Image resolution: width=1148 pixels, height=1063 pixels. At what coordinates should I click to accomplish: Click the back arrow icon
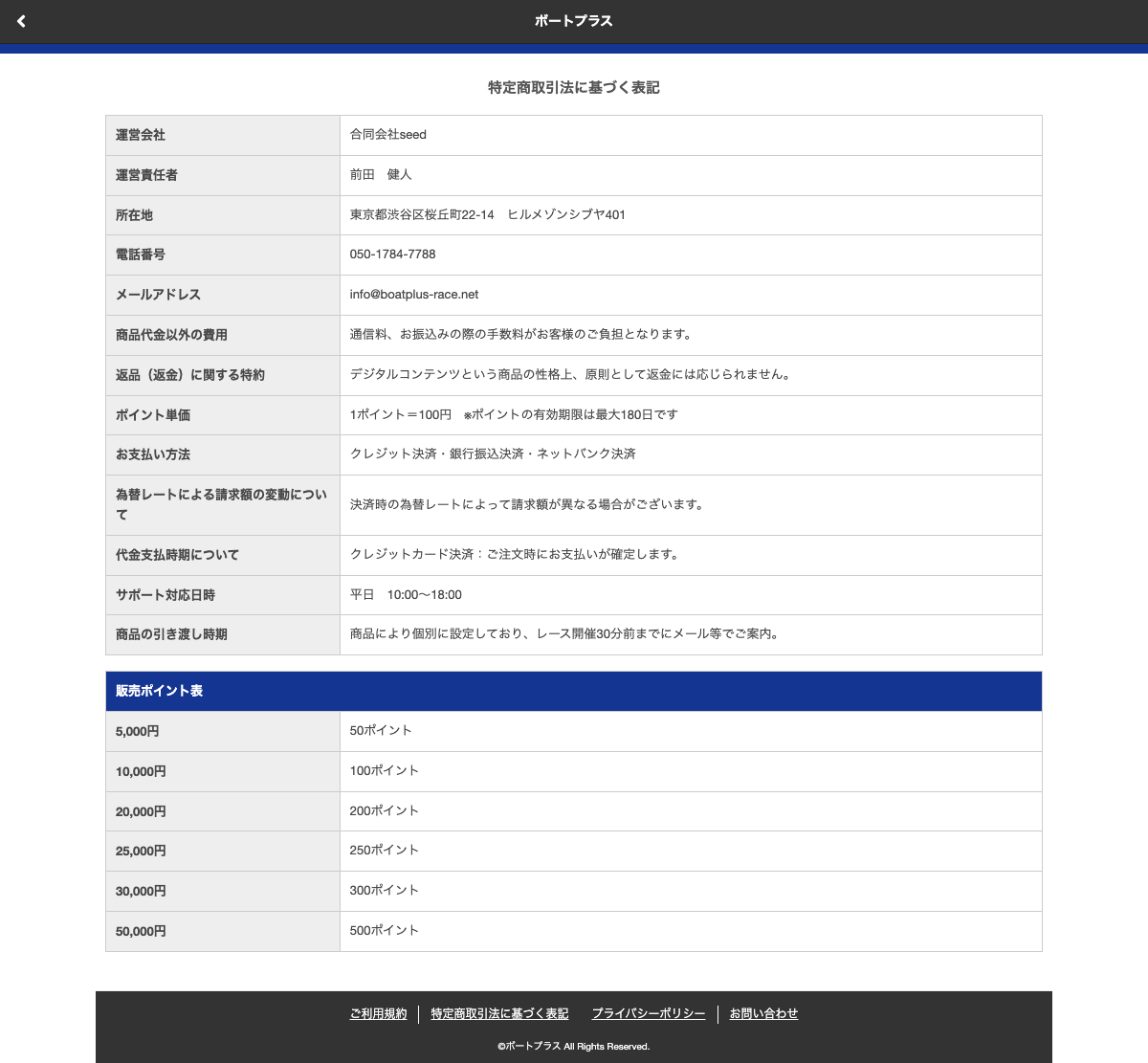tap(21, 21)
